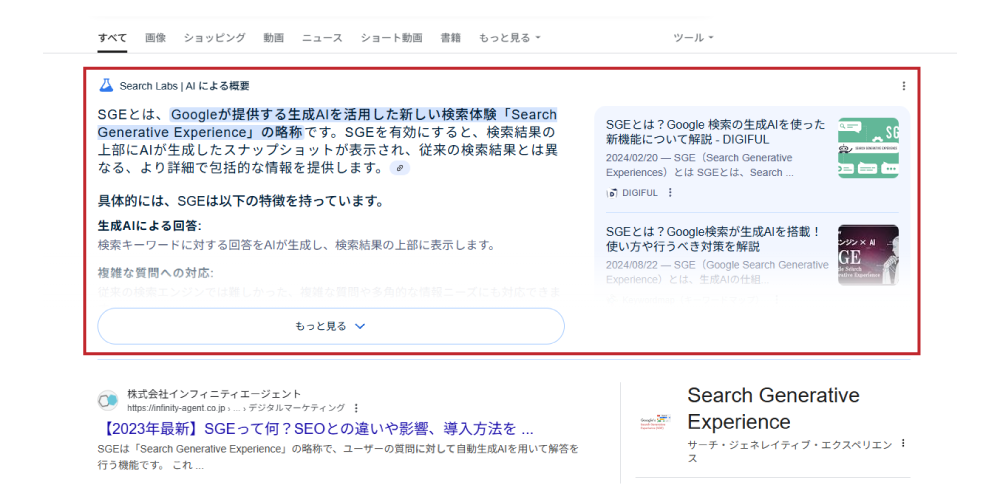Open the DIGIFUL article about SGE
Screen dimensions: 1000x500
click(x=716, y=131)
